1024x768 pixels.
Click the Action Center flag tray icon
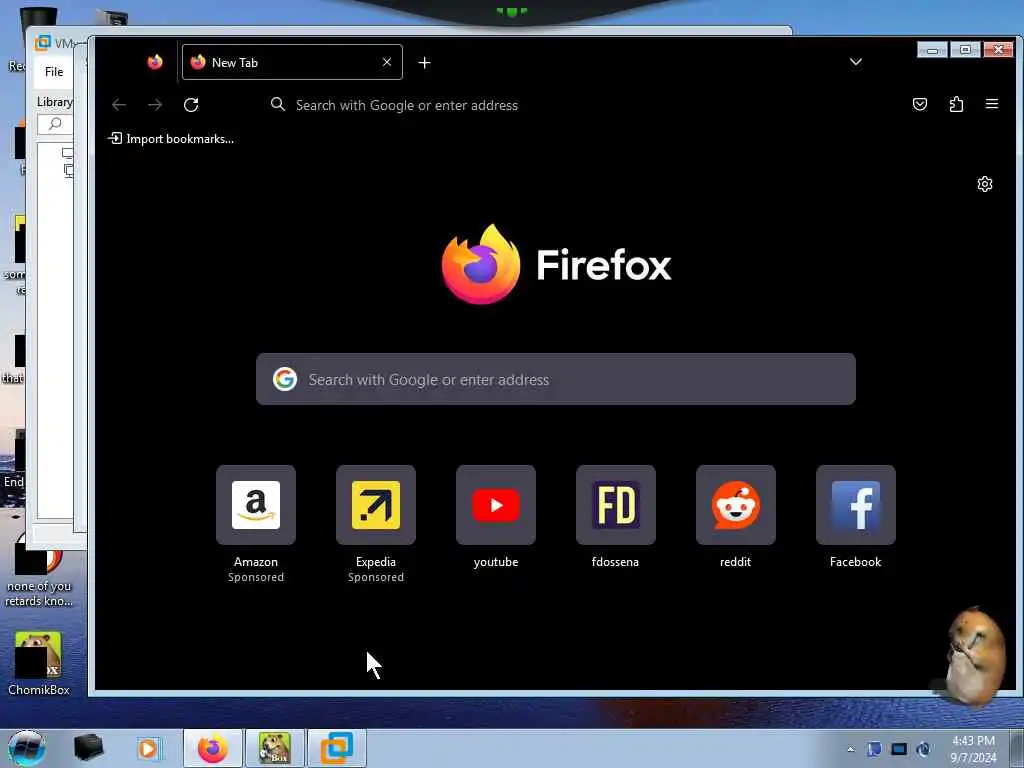click(874, 749)
